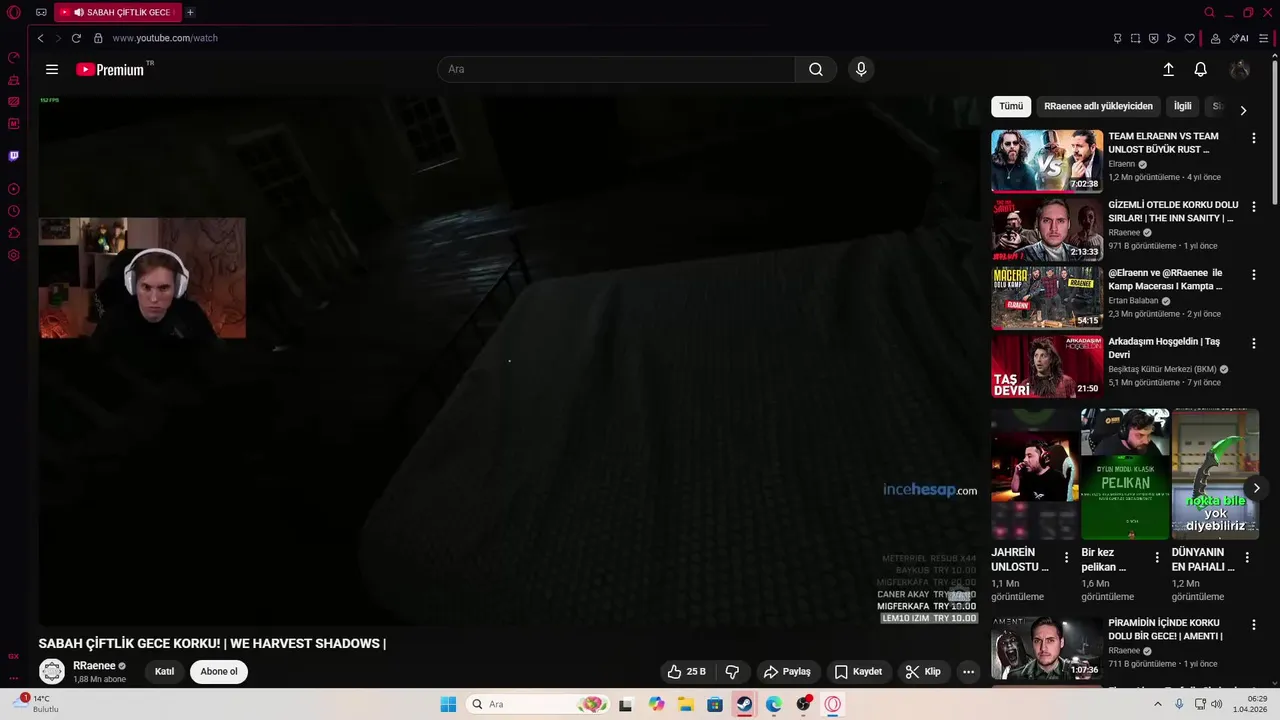Like the video with 25 B
This screenshot has height=720, width=1280.
(686, 672)
